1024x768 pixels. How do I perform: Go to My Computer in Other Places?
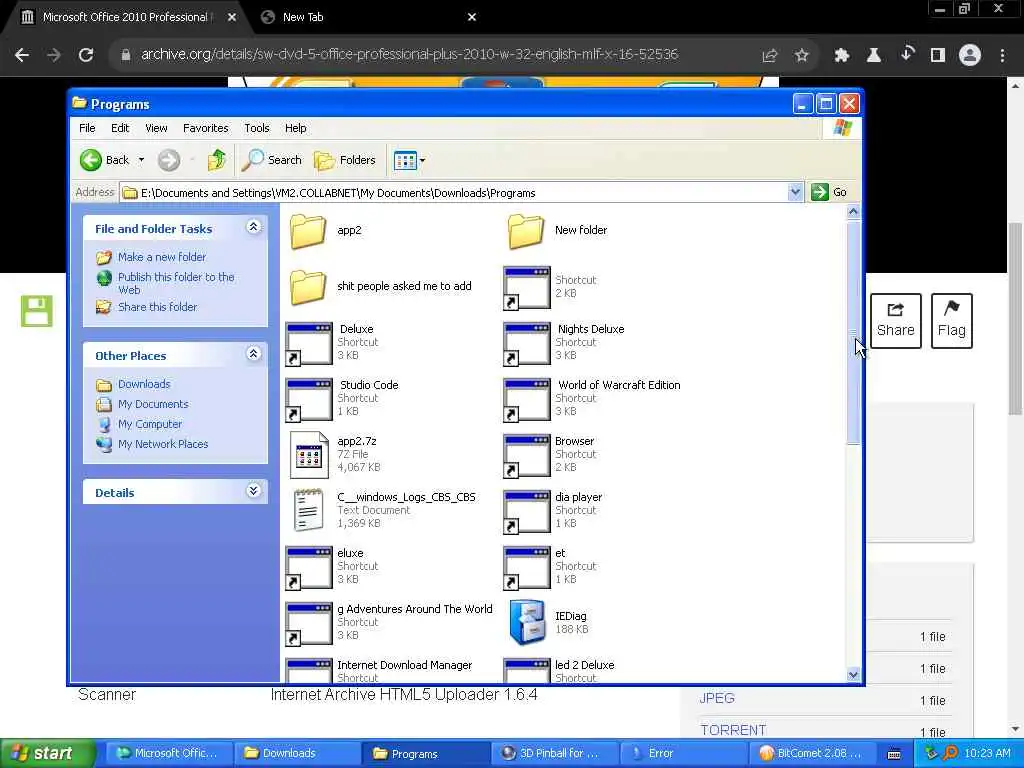(150, 424)
